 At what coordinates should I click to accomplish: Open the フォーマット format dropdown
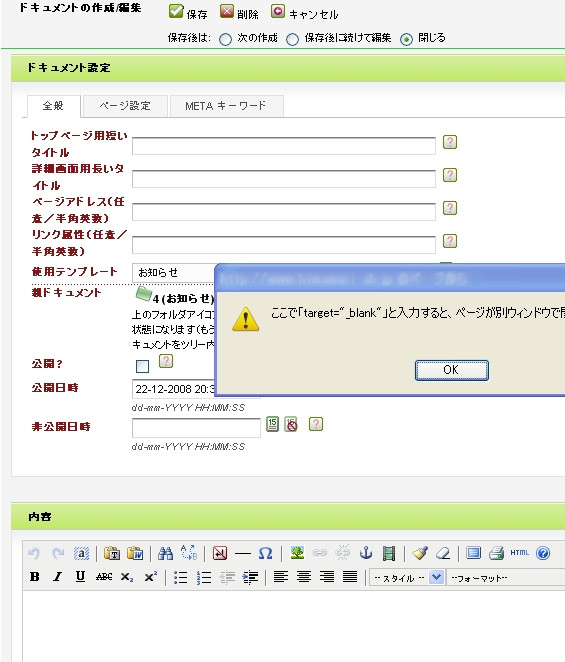click(507, 578)
